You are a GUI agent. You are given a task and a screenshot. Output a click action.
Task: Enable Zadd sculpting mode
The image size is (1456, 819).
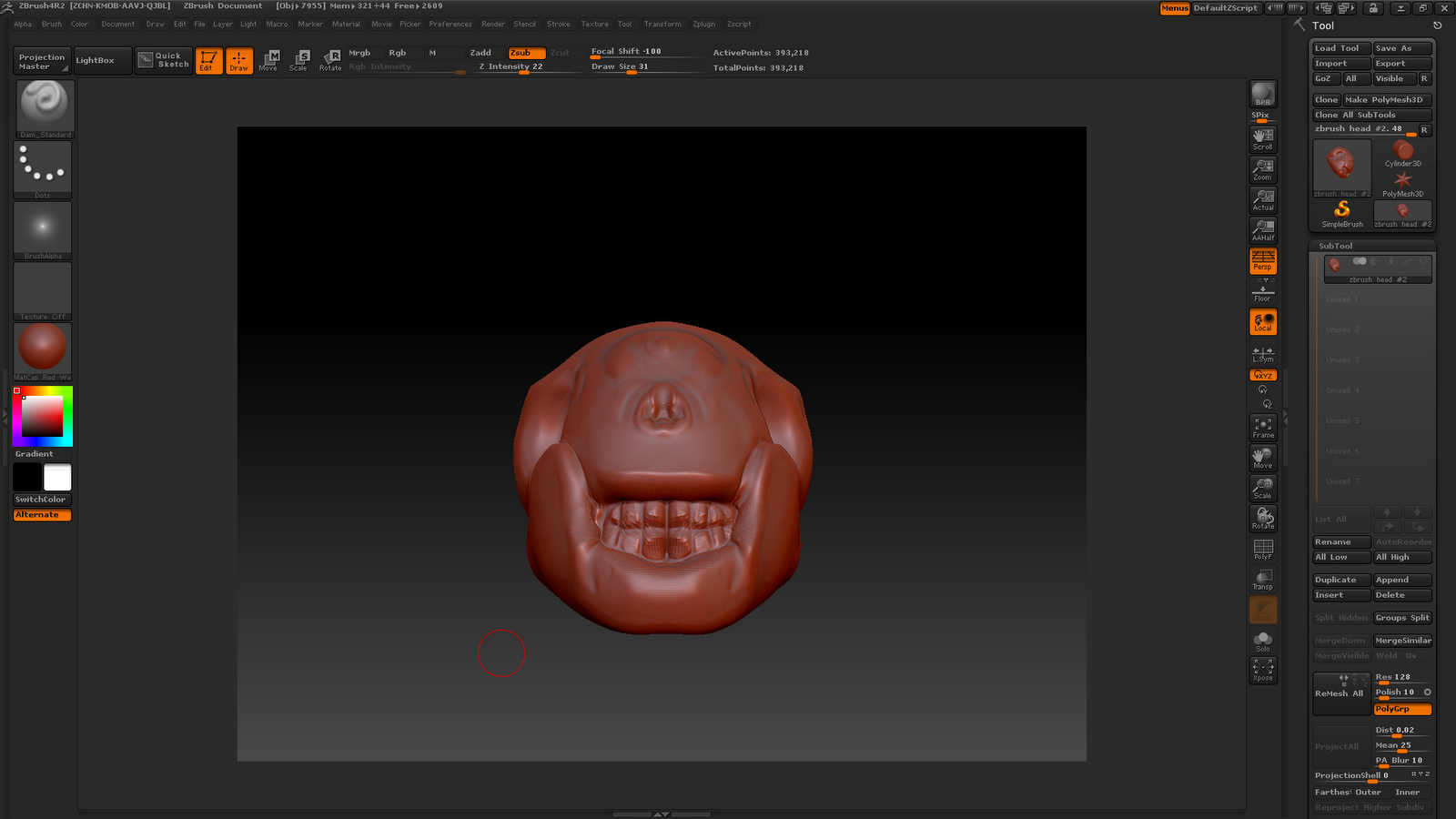[480, 52]
